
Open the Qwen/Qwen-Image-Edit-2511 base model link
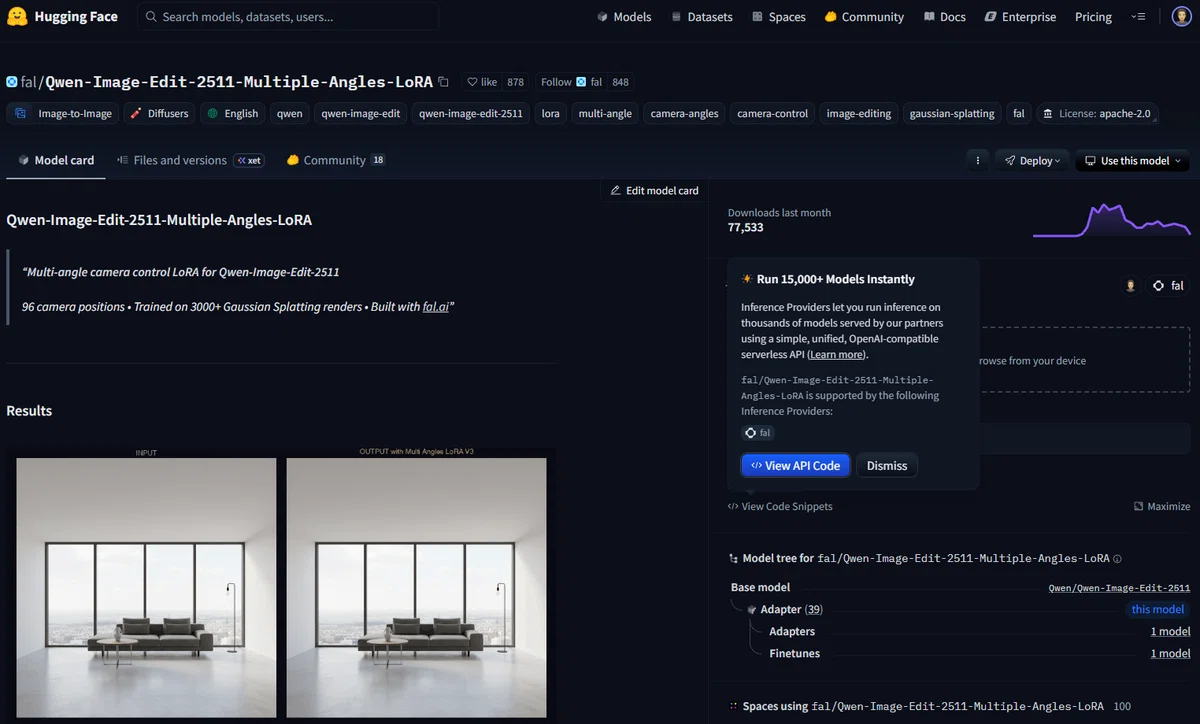tap(1119, 588)
